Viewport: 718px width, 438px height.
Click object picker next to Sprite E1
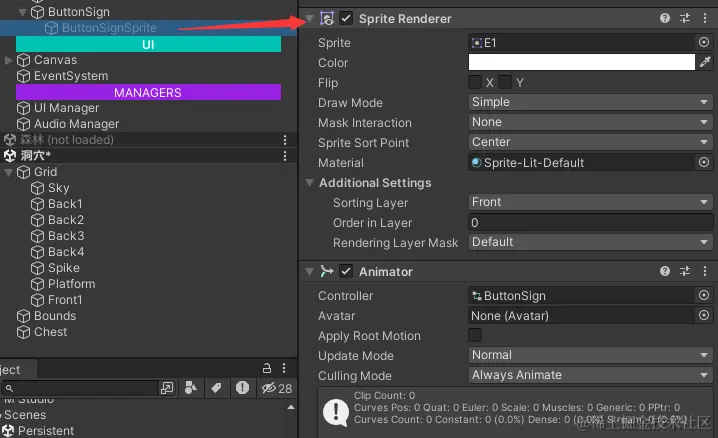[704, 43]
